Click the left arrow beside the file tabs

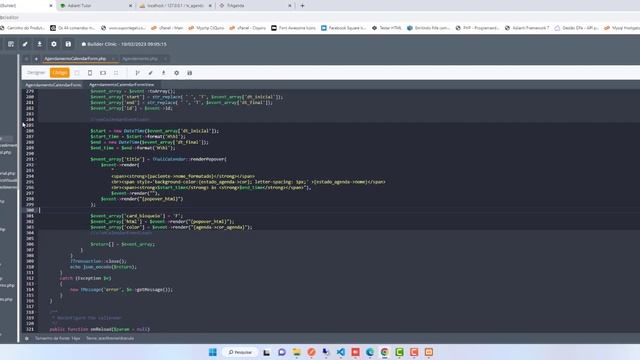tap(27, 59)
